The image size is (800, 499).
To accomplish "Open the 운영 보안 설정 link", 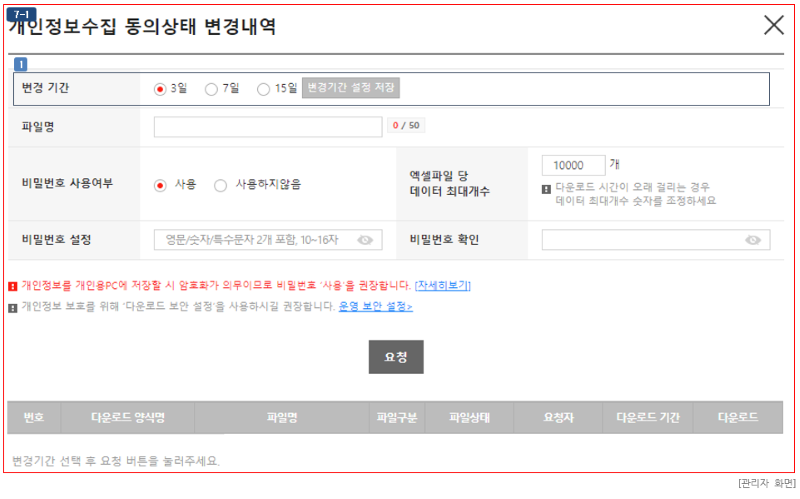I will [375, 307].
